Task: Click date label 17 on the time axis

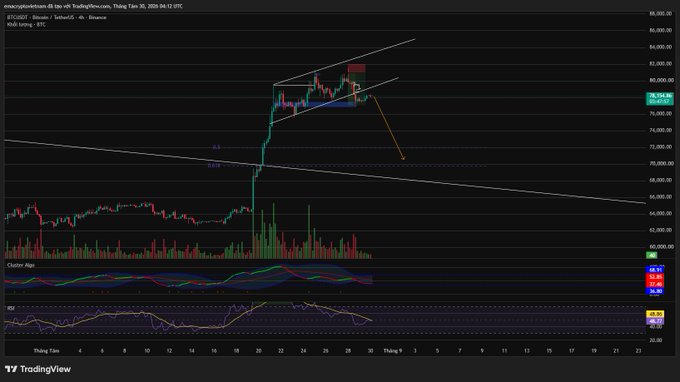Action: pyautogui.click(x=571, y=351)
